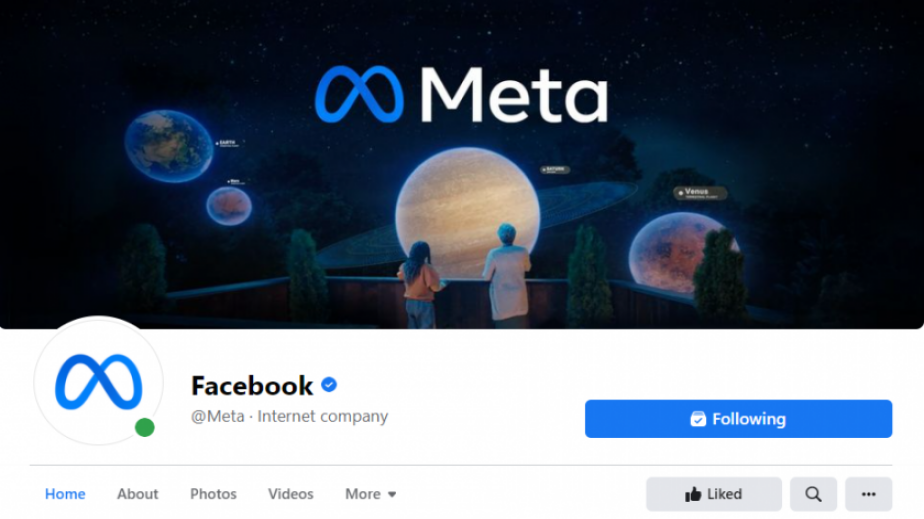Open the three-dots options menu
Image resolution: width=924 pixels, height=519 pixels.
869,494
